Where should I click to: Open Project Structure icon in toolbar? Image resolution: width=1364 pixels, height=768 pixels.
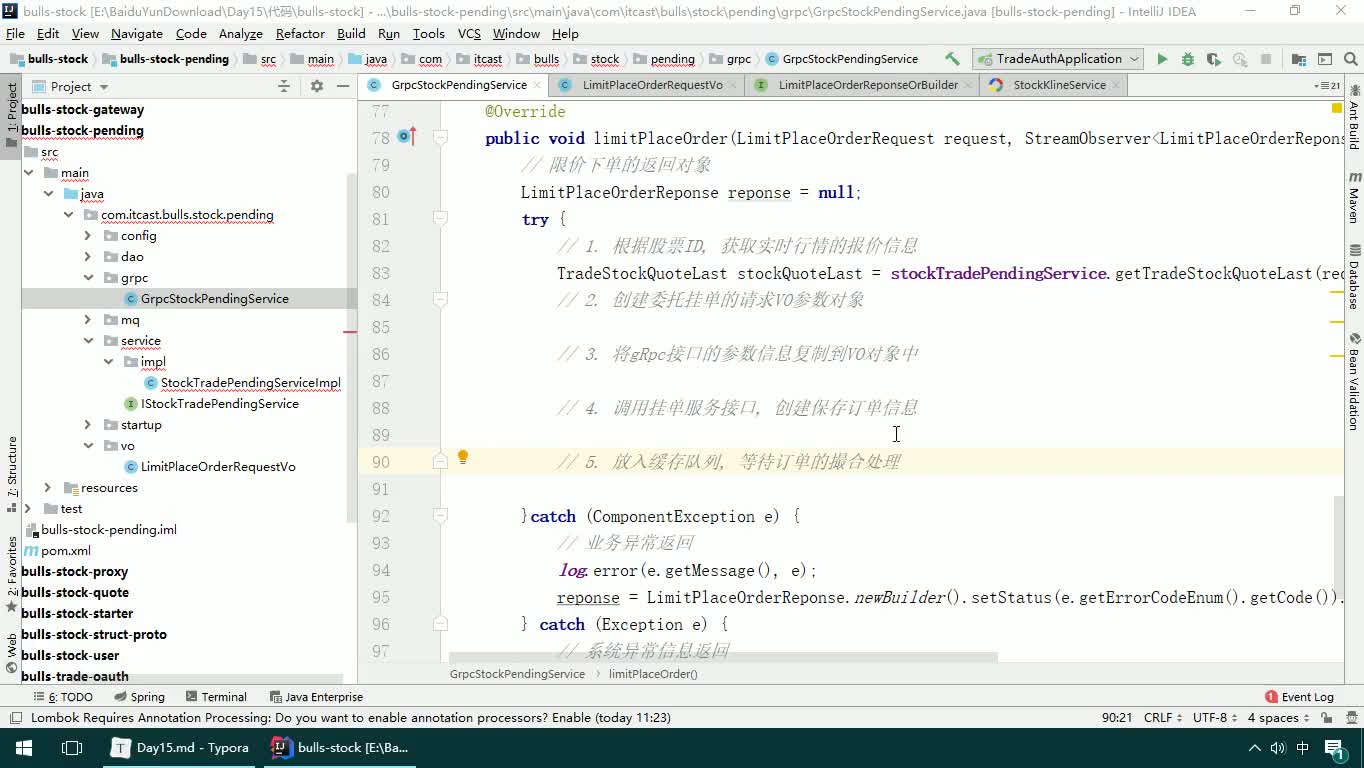[x=1298, y=59]
